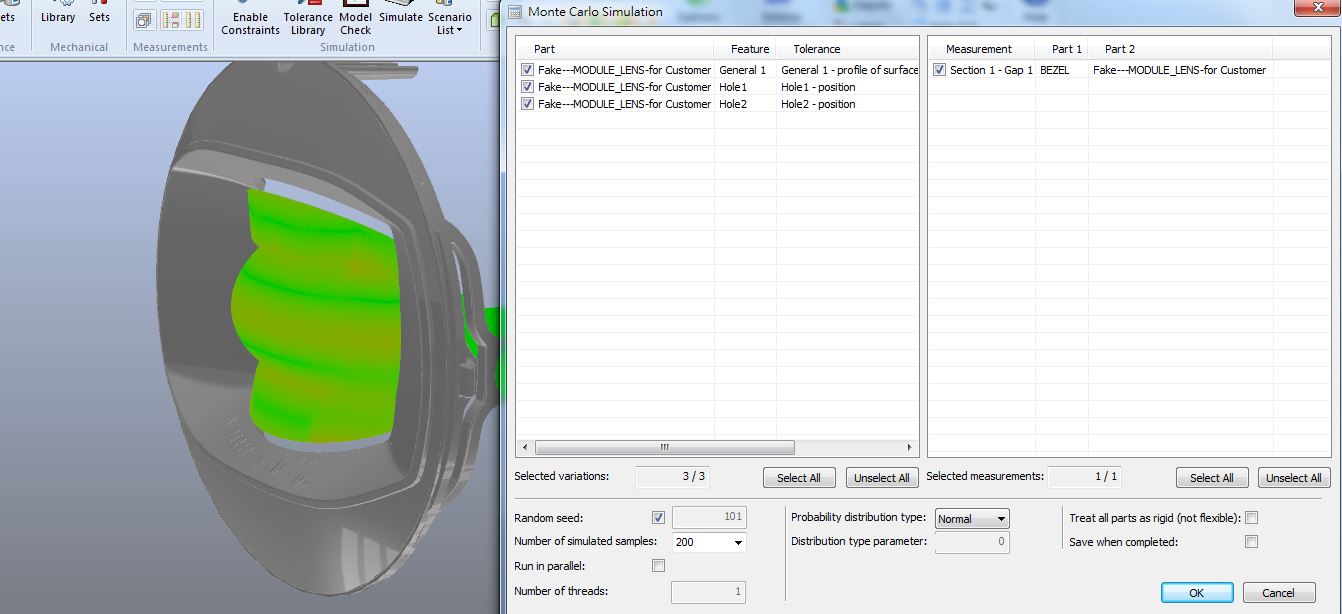
Task: Click the Part 2 column header
Action: click(1180, 49)
